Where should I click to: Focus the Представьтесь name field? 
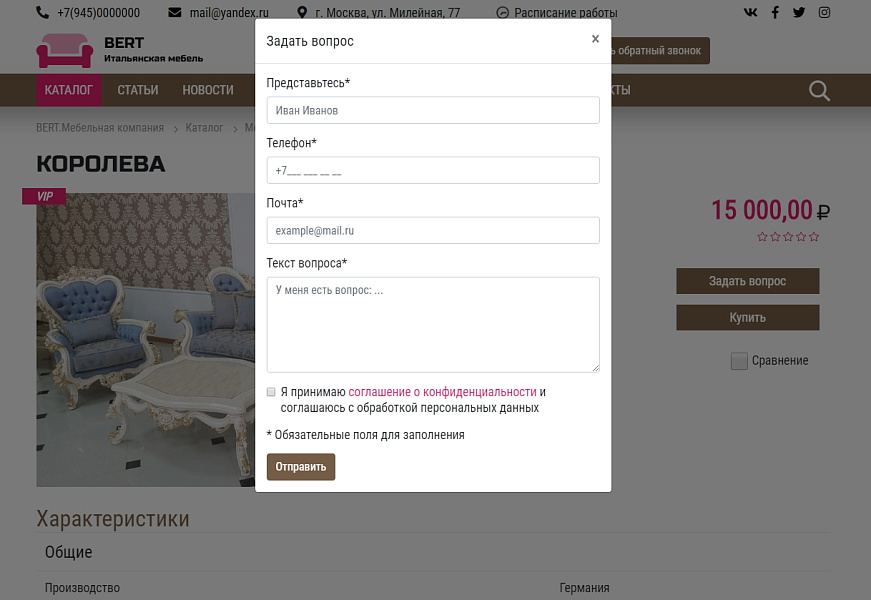click(433, 110)
